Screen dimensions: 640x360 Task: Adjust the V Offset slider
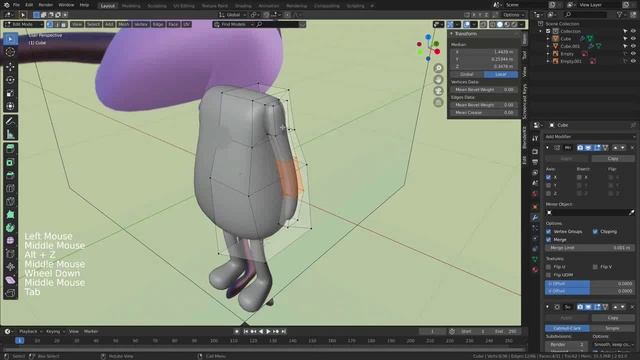point(590,291)
